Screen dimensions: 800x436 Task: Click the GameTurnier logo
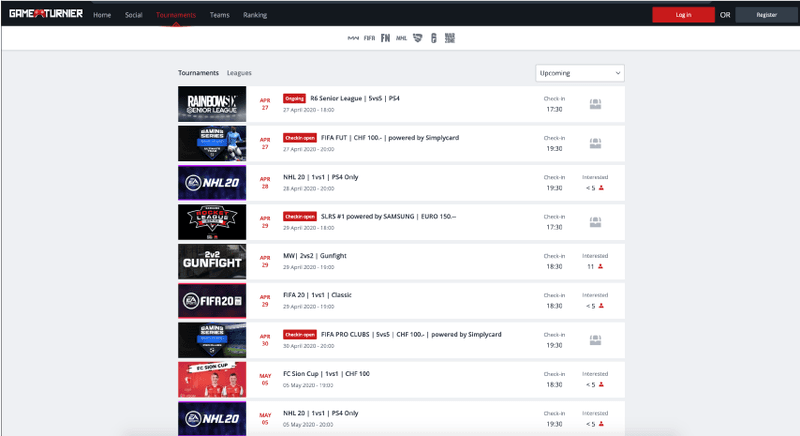tap(45, 14)
